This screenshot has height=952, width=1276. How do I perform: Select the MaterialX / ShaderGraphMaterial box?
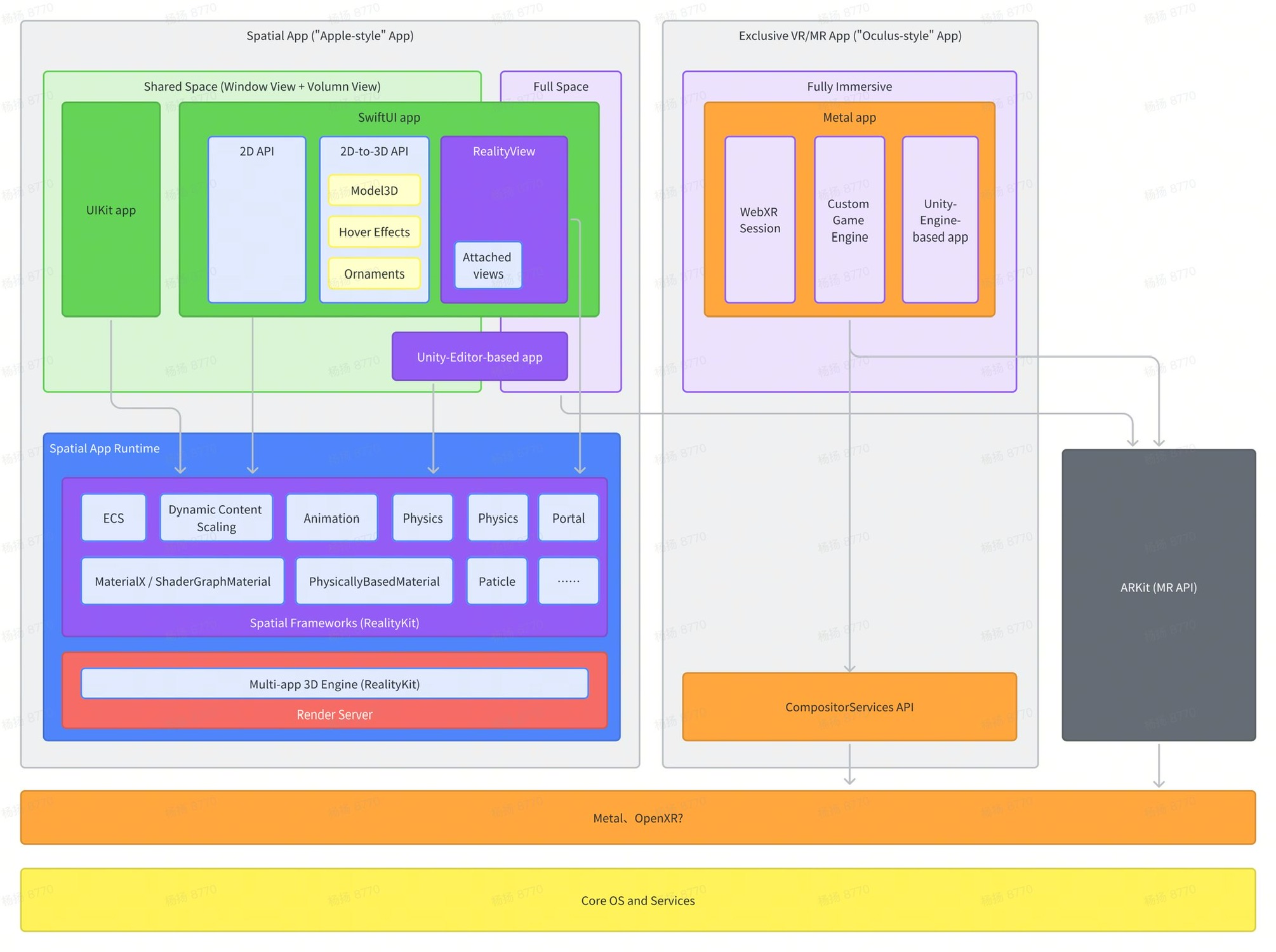tap(182, 581)
